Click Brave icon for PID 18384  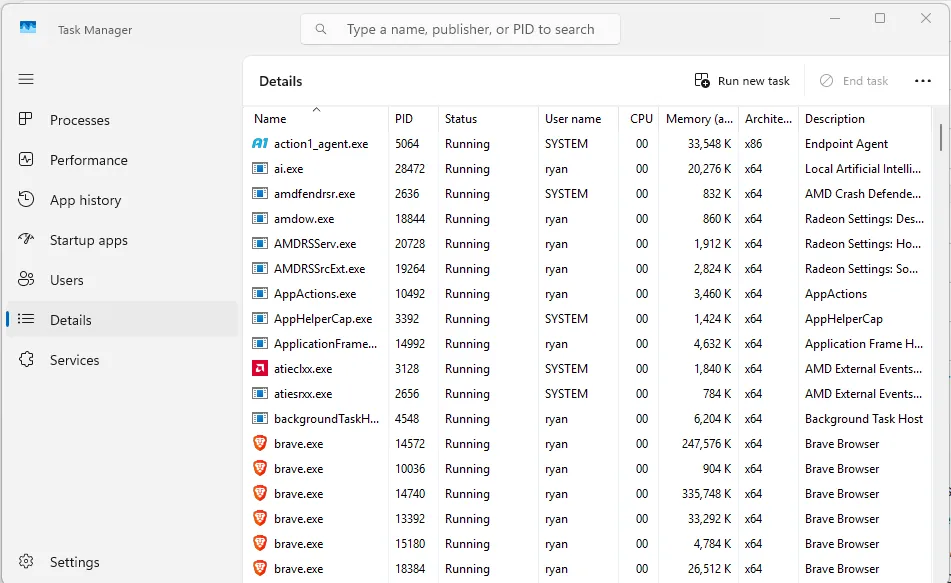[260, 568]
